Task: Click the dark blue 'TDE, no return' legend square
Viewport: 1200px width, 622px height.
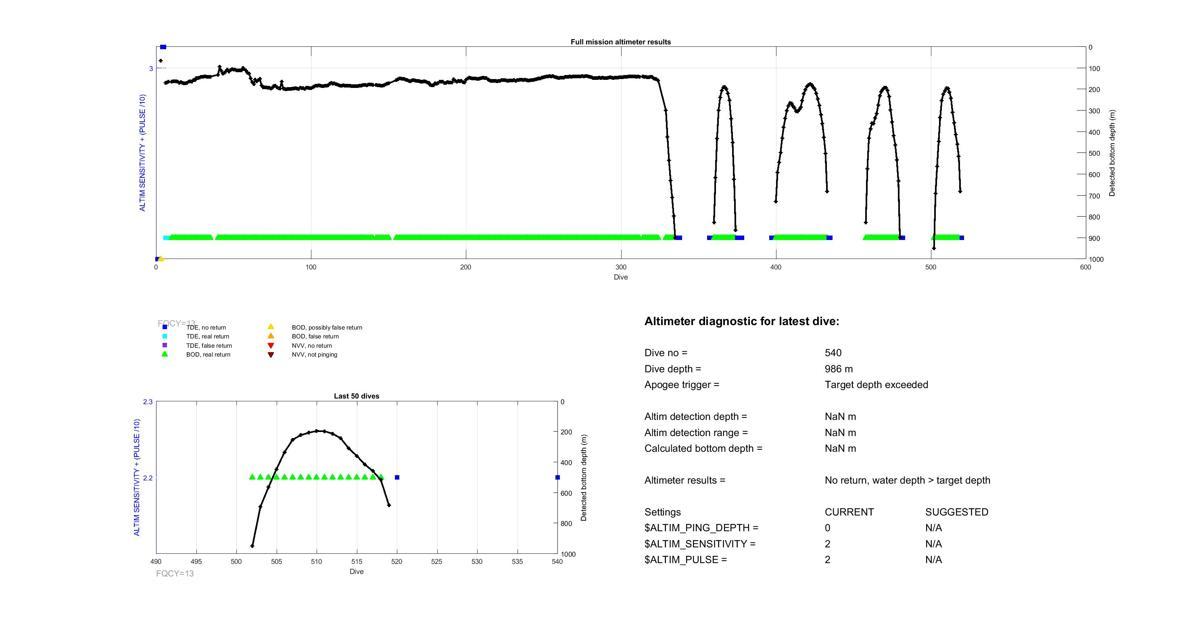Action: point(165,327)
